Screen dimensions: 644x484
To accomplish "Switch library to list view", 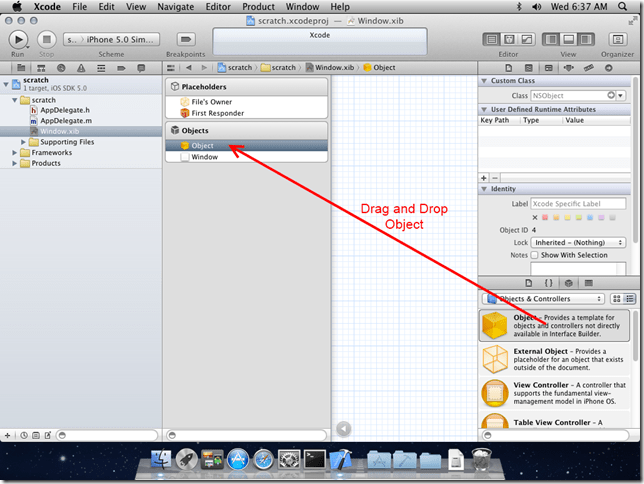I will [x=630, y=299].
